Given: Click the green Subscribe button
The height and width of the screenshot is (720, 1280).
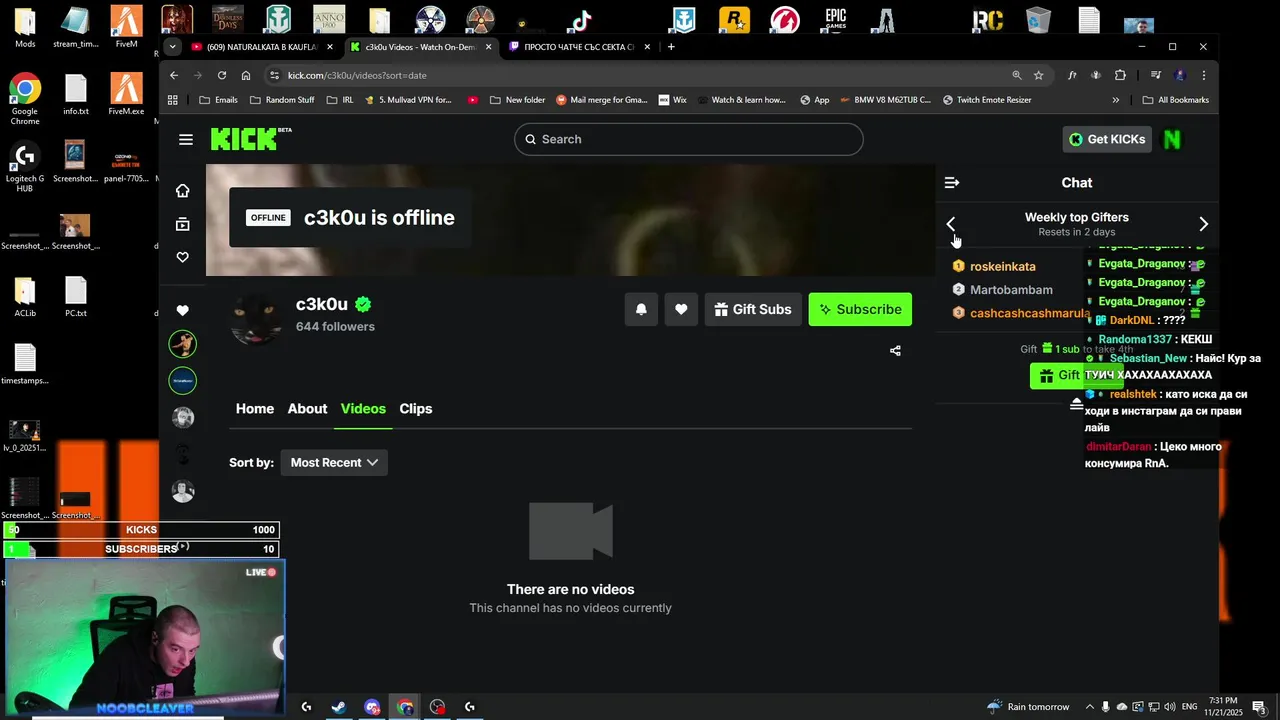Looking at the screenshot, I should (x=860, y=309).
